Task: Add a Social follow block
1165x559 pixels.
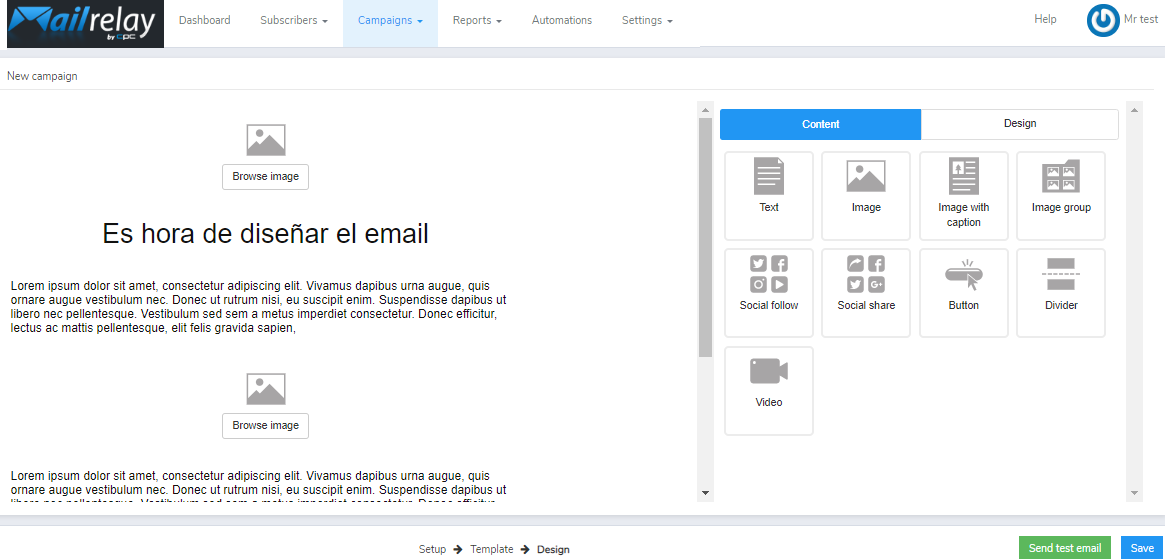Action: 768,293
